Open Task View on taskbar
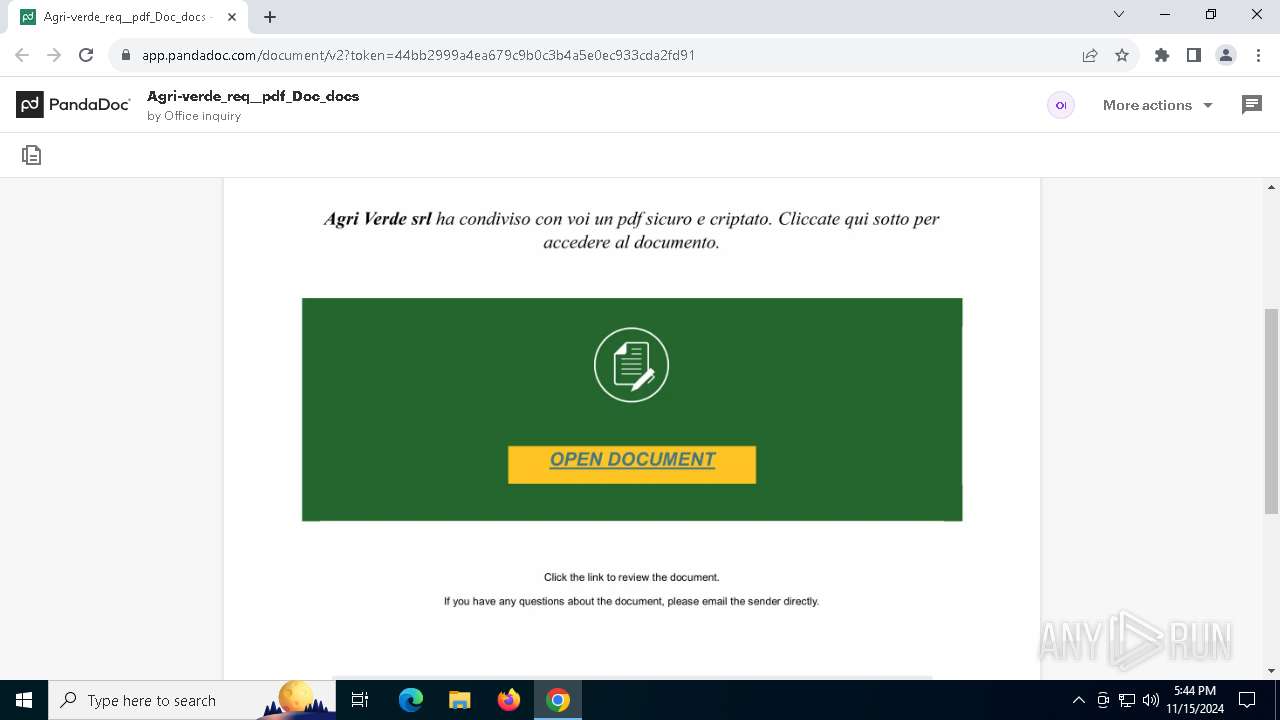The width and height of the screenshot is (1280, 720). pos(360,700)
